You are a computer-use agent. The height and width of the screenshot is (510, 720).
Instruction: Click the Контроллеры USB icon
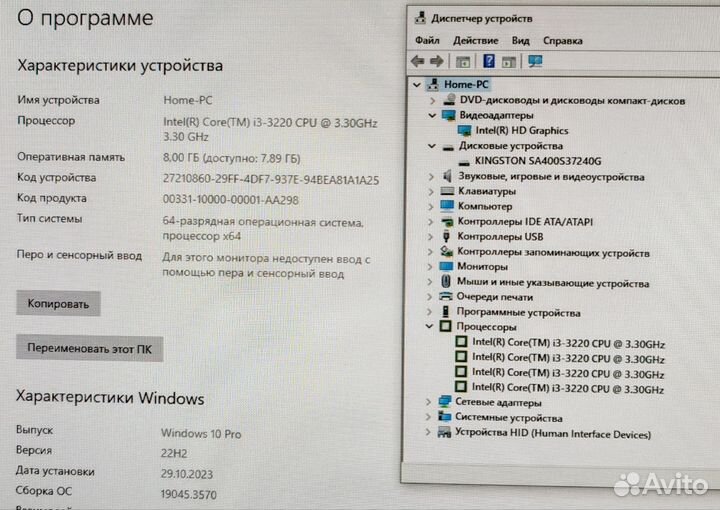pyautogui.click(x=446, y=236)
